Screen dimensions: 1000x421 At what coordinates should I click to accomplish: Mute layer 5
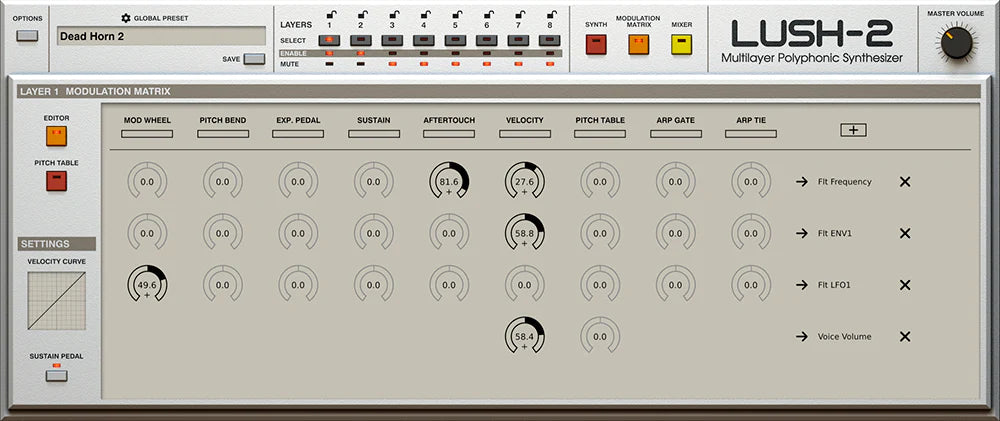455,64
